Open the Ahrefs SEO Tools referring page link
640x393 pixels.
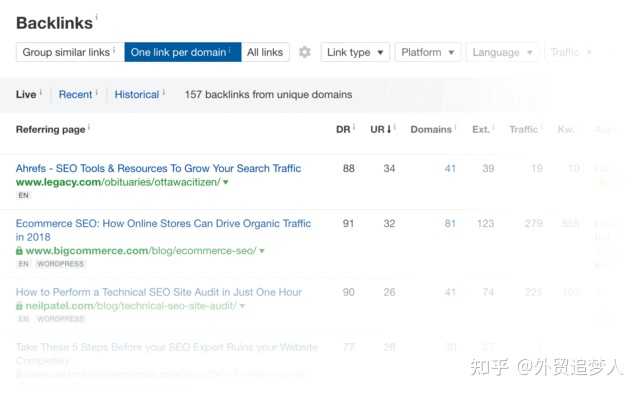pyautogui.click(x=158, y=168)
